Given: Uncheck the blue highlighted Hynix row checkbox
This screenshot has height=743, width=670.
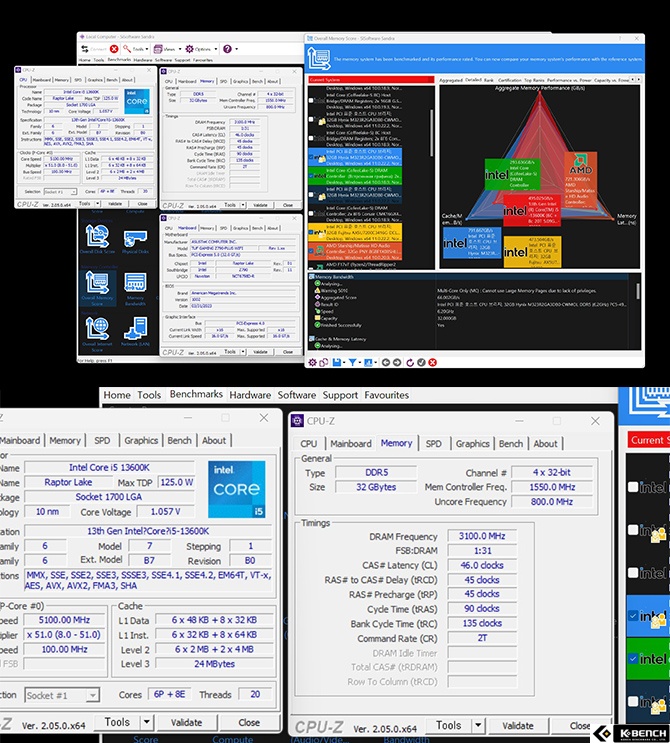Looking at the screenshot, I should pyautogui.click(x=311, y=157).
